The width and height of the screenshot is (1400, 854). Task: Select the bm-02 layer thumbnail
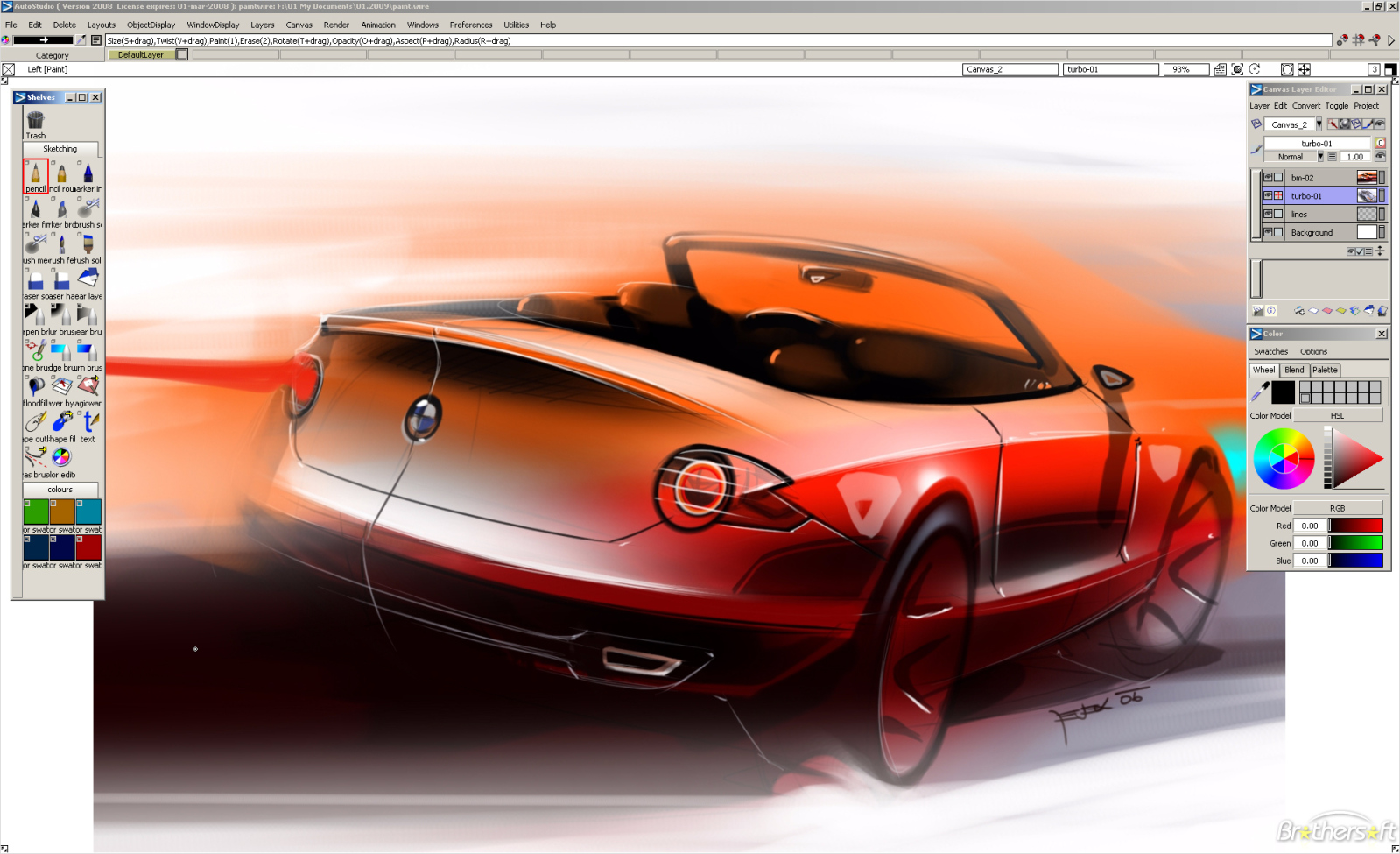pyautogui.click(x=1367, y=177)
